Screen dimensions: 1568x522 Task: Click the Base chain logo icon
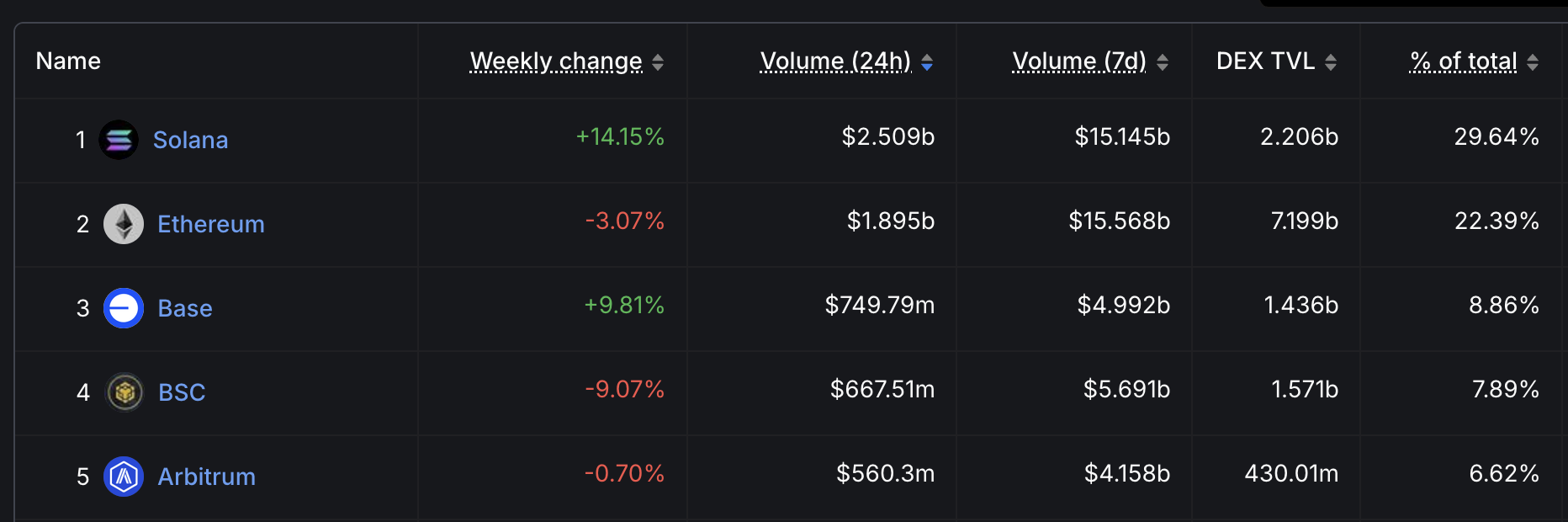point(124,308)
